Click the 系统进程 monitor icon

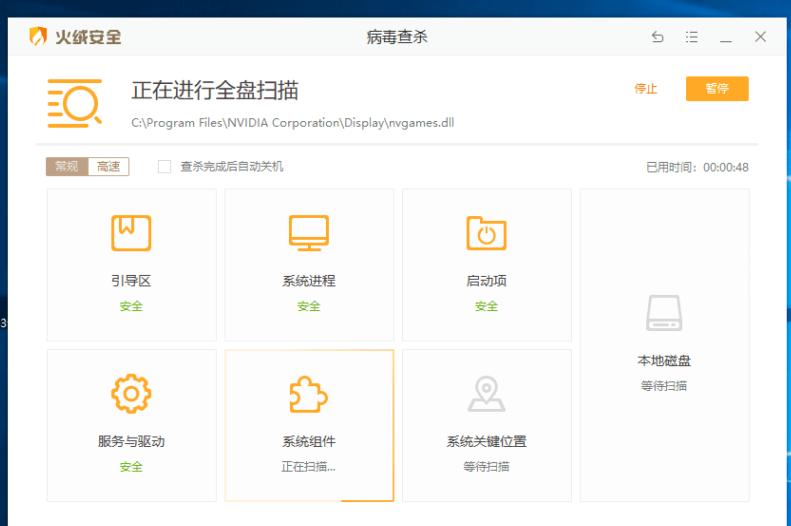coord(308,233)
